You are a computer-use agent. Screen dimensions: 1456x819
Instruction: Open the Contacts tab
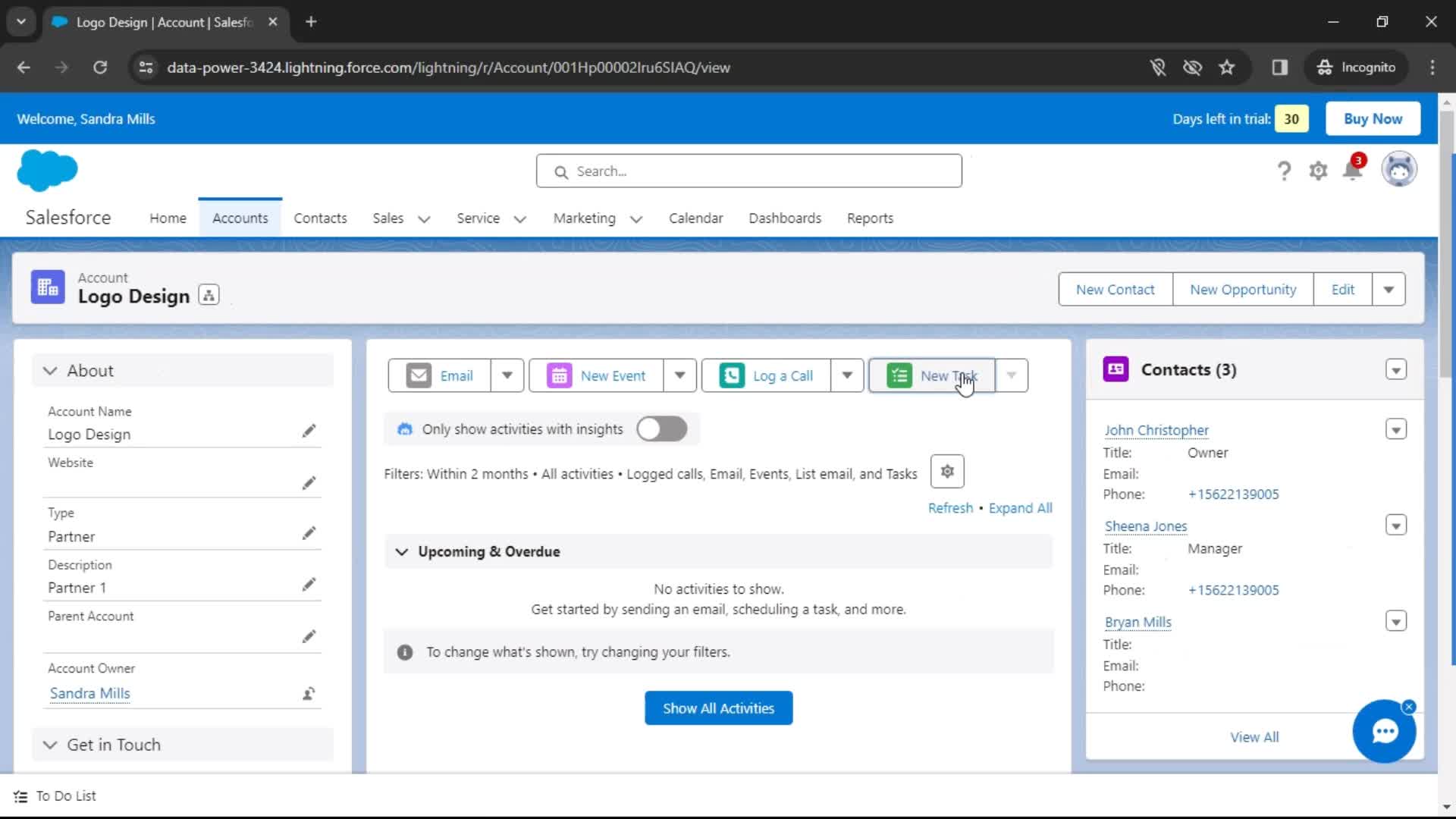(320, 218)
